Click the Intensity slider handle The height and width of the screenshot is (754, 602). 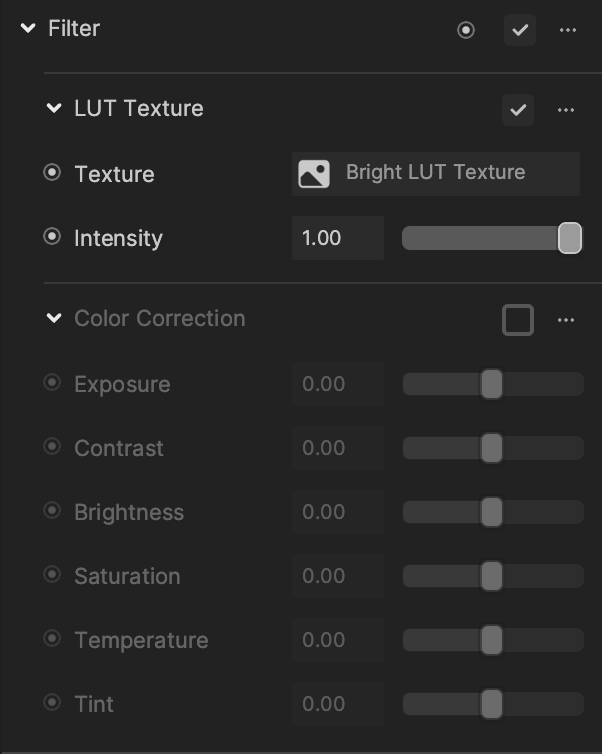pos(570,238)
